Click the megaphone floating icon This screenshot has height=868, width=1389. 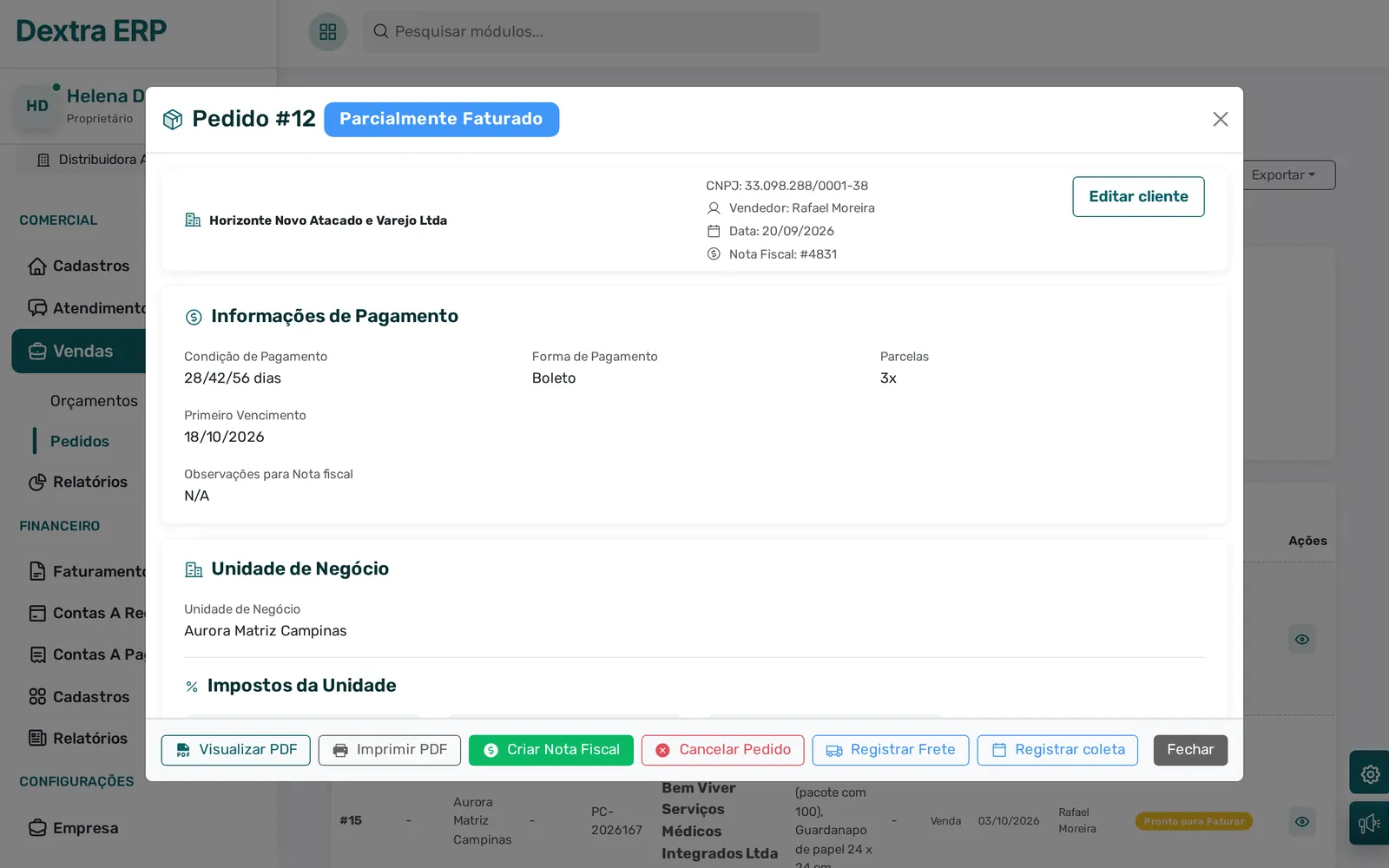pos(1370,824)
